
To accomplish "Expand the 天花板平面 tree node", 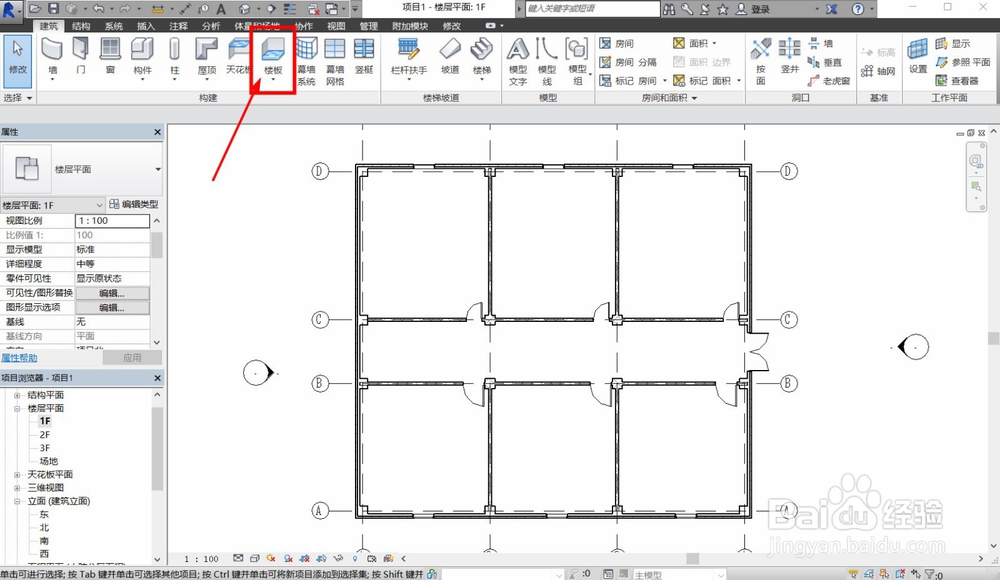I will [17, 475].
